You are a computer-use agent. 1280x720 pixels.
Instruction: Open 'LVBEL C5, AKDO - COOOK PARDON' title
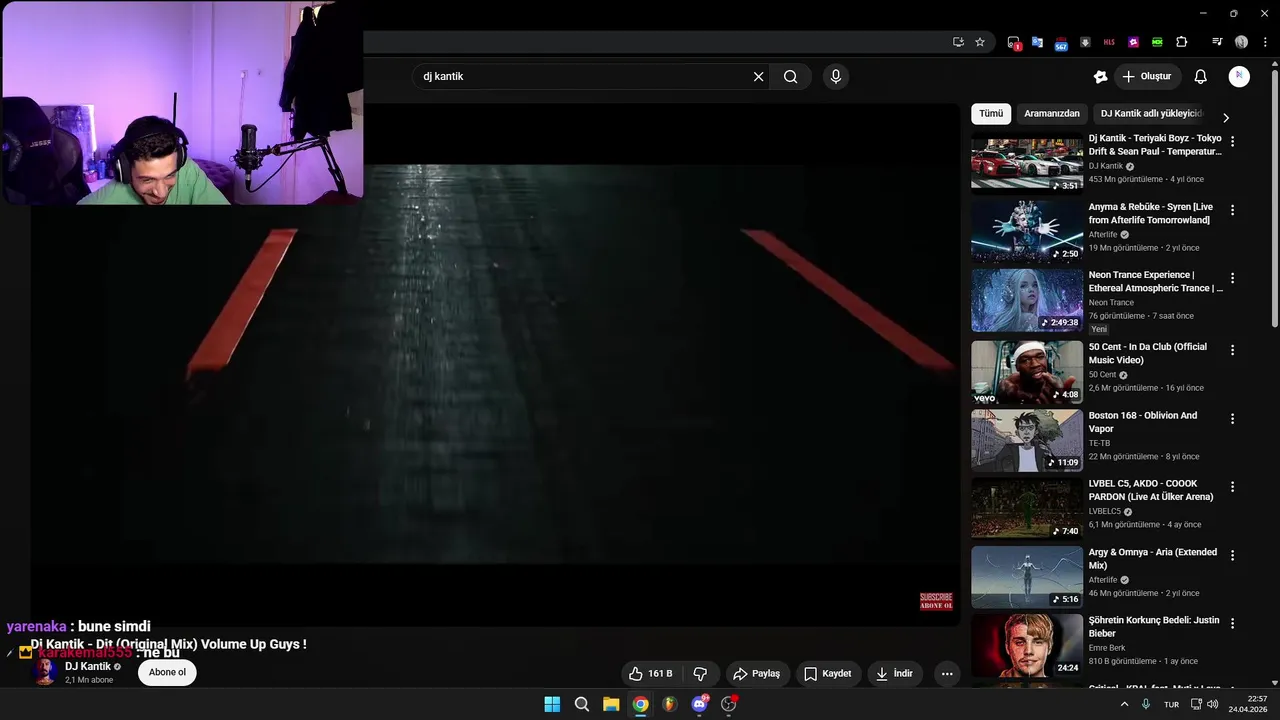coord(1151,490)
